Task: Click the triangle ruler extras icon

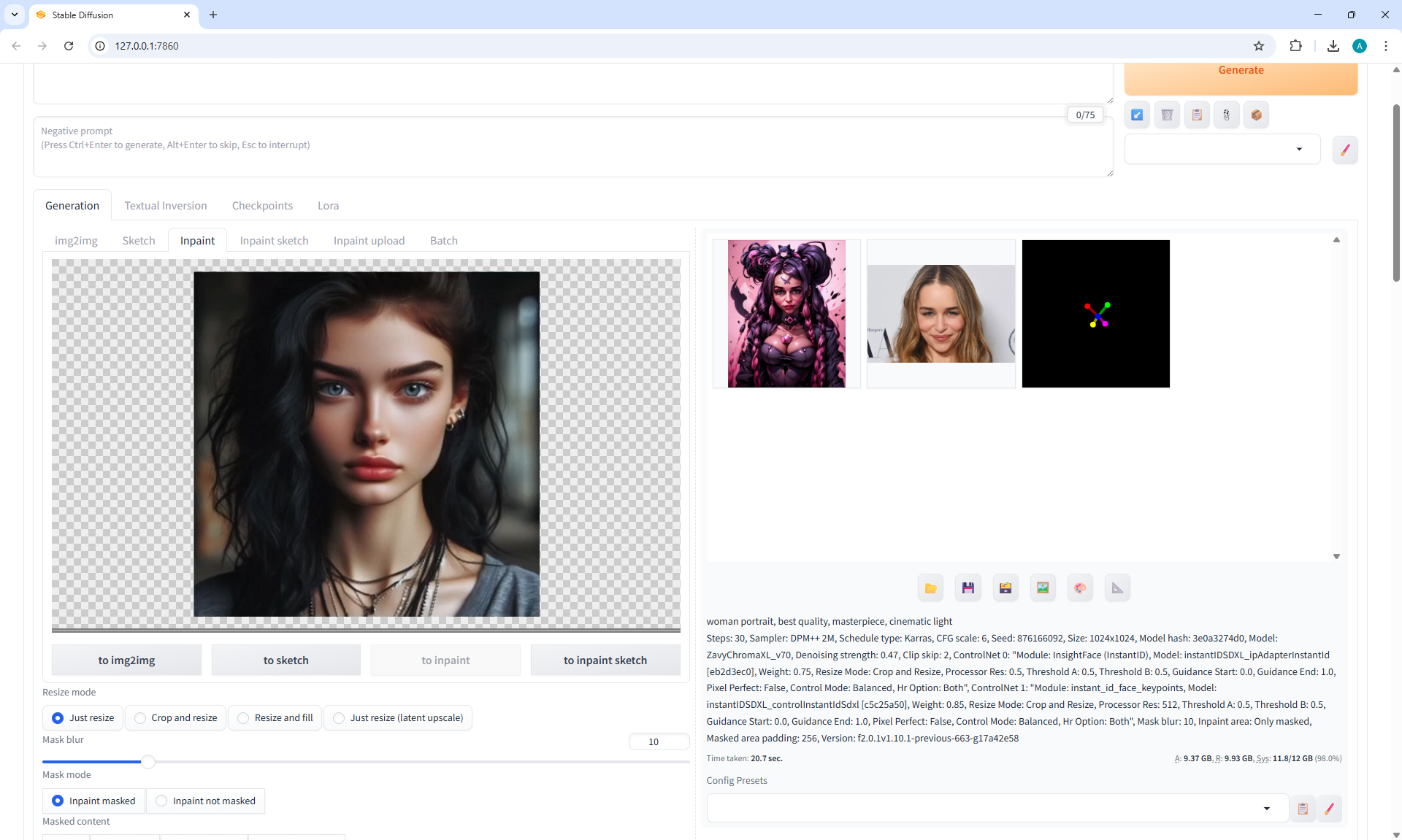Action: click(x=1117, y=588)
